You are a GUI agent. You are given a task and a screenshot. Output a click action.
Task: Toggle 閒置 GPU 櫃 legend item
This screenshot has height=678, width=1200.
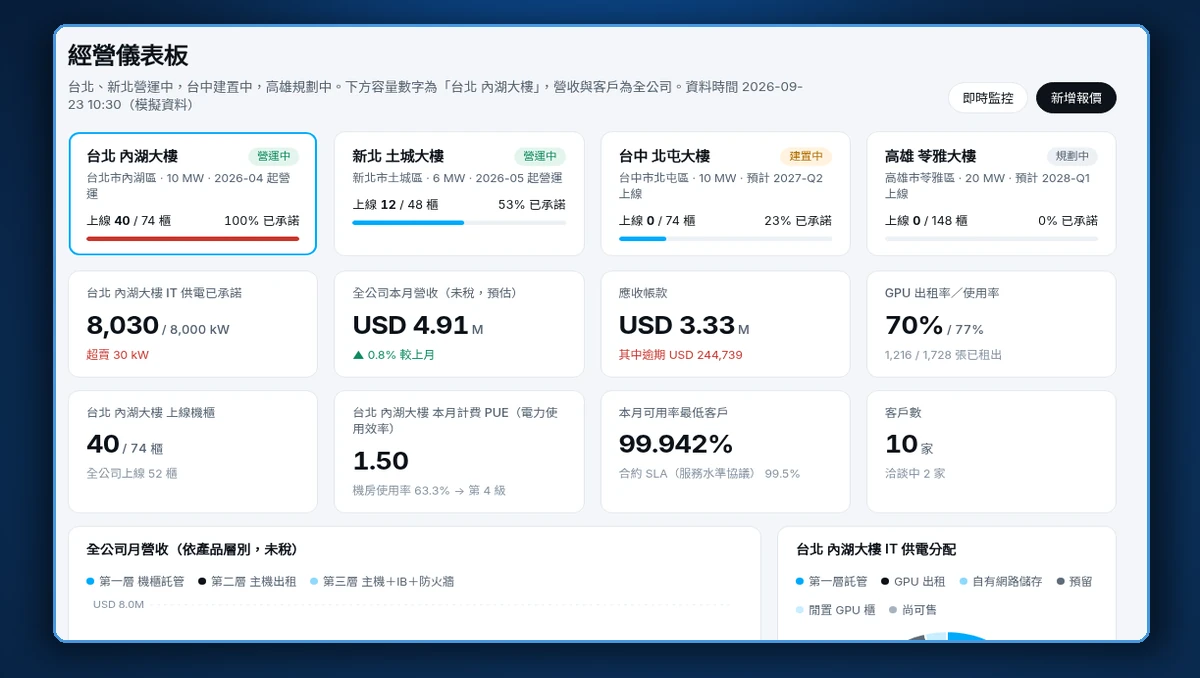836,610
